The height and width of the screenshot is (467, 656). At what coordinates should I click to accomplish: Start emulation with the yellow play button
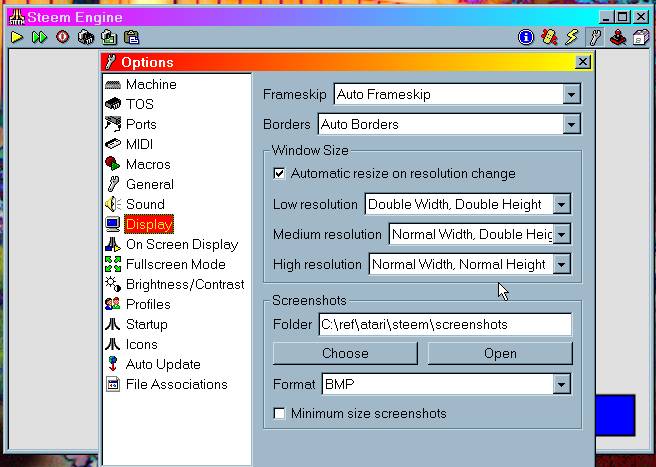coord(17,38)
